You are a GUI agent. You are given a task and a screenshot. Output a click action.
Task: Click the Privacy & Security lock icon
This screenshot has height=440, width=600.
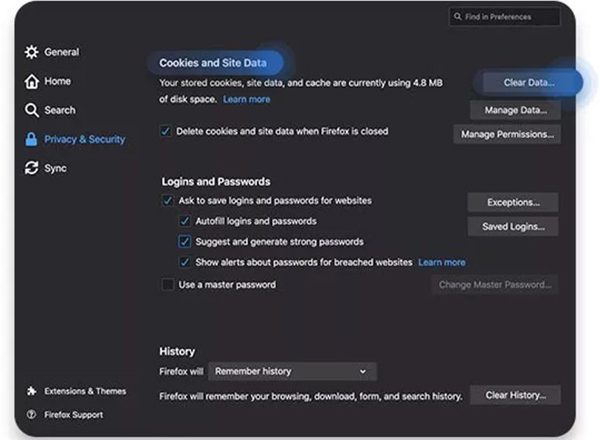pyautogui.click(x=31, y=139)
